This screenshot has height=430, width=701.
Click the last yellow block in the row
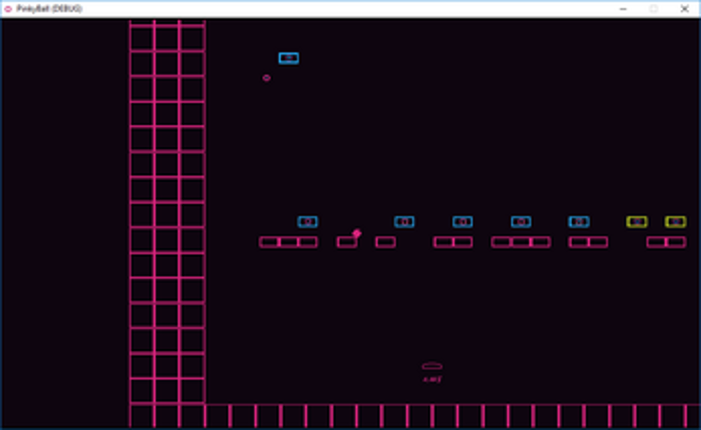tap(676, 222)
